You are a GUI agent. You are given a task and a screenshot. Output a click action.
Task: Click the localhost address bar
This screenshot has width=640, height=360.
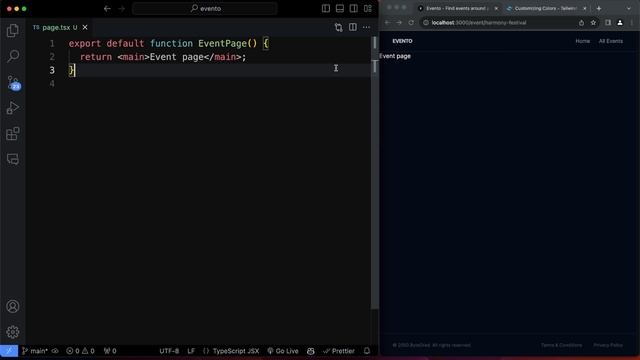[x=500, y=22]
